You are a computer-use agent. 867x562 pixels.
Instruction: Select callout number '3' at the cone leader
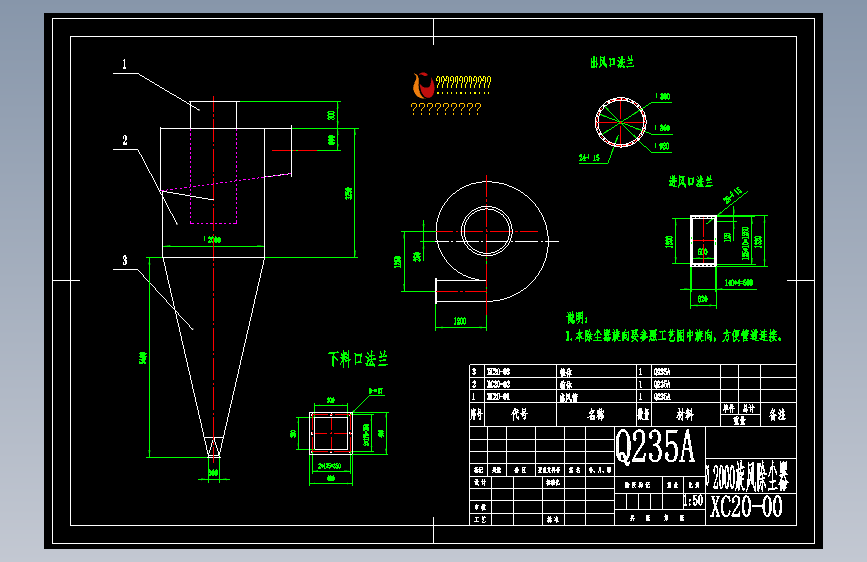[125, 261]
